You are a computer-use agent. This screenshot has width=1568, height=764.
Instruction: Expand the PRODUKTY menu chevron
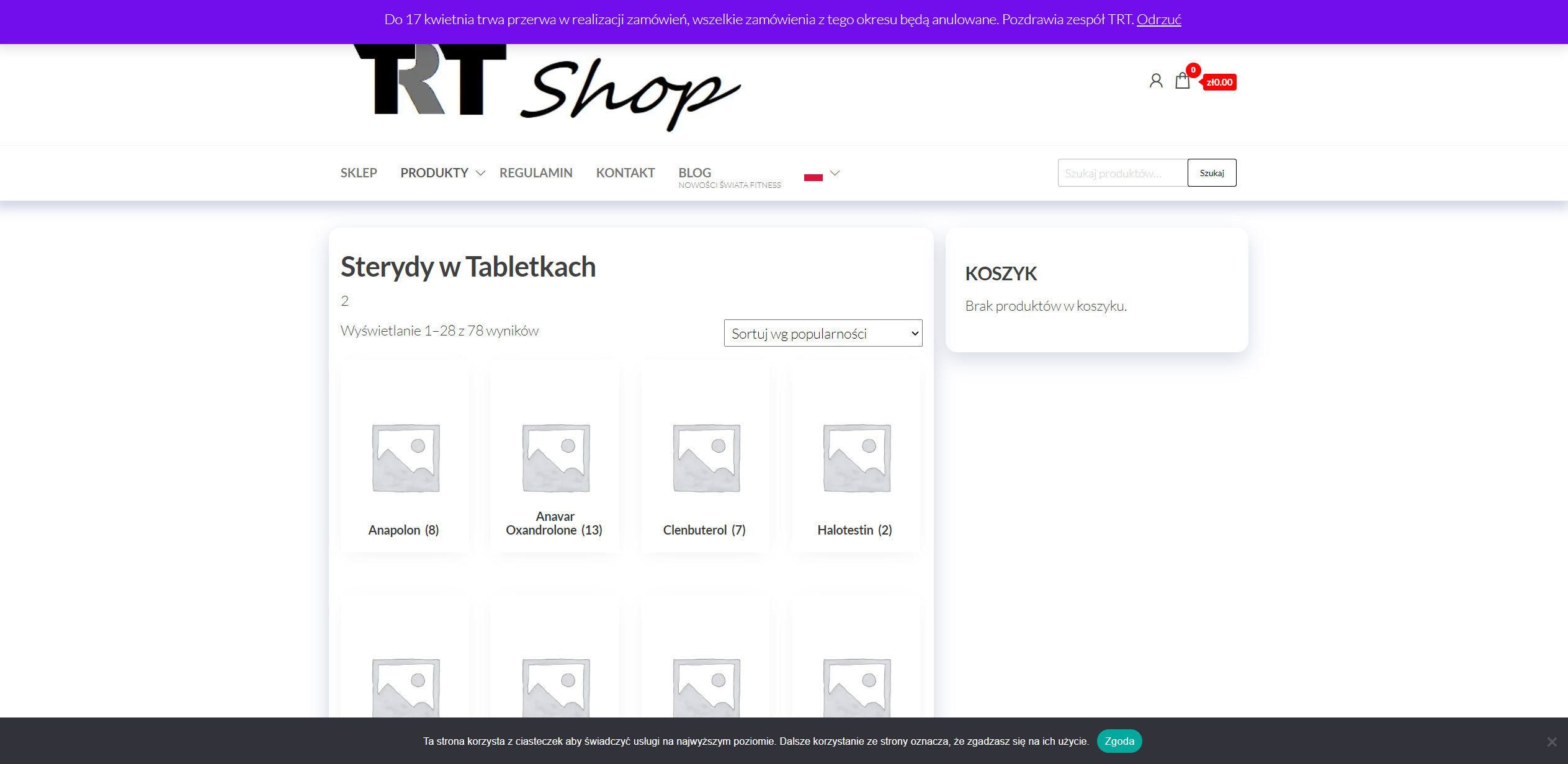(480, 174)
